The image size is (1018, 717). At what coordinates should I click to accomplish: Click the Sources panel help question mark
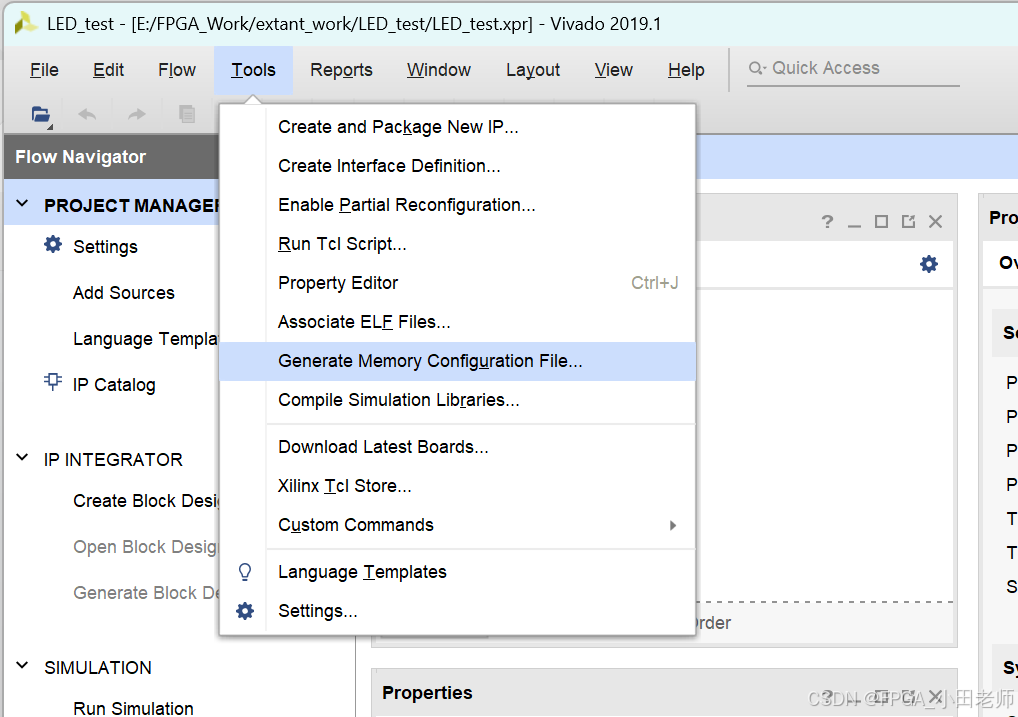pyautogui.click(x=827, y=221)
